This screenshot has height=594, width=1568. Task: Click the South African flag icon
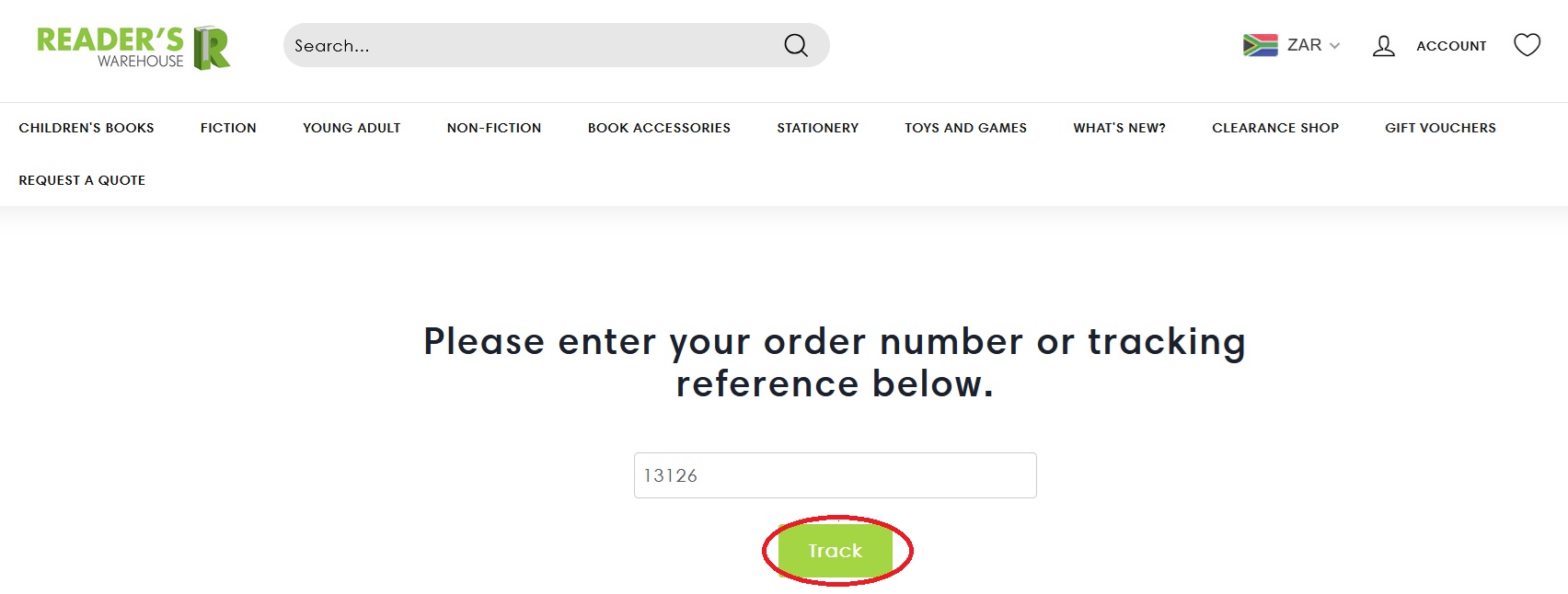click(x=1260, y=45)
